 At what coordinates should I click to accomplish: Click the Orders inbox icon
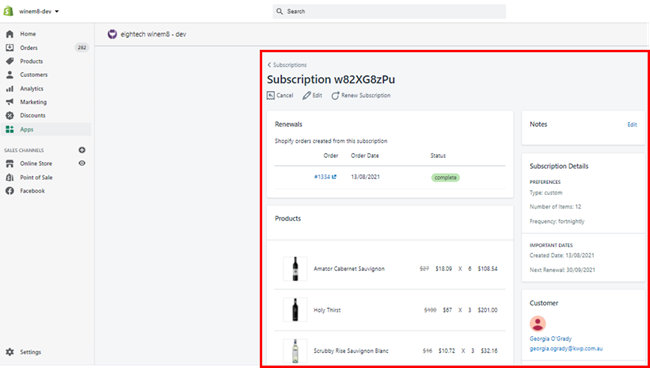coord(10,48)
